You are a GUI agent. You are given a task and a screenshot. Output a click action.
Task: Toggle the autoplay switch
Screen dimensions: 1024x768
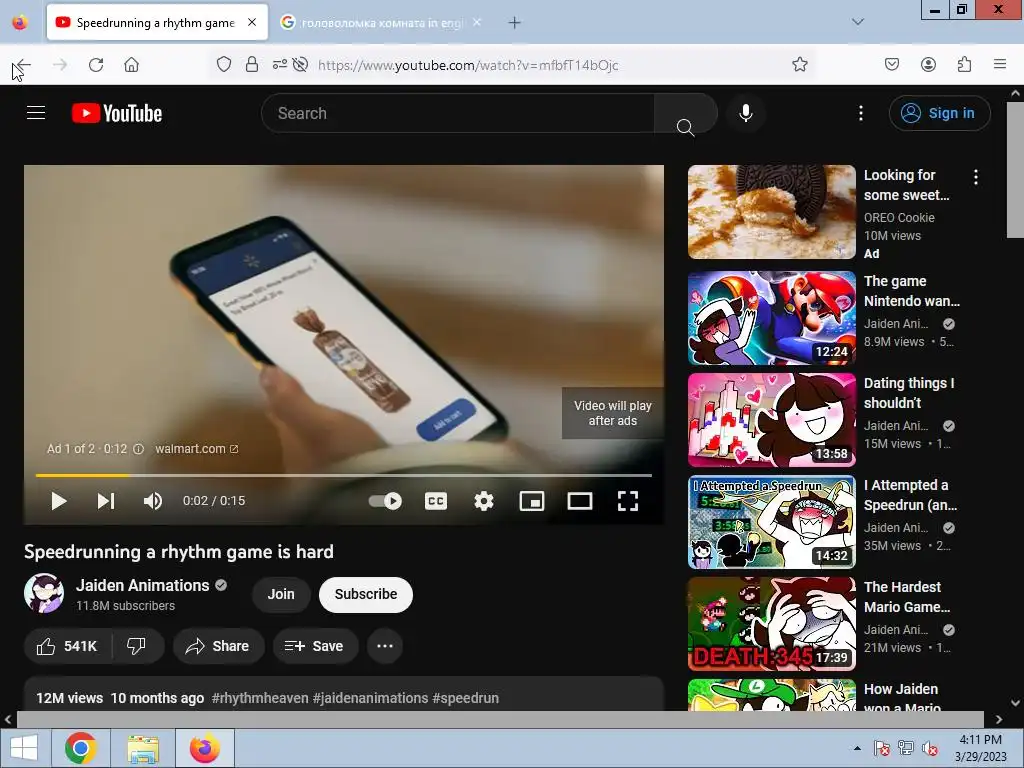pos(385,501)
